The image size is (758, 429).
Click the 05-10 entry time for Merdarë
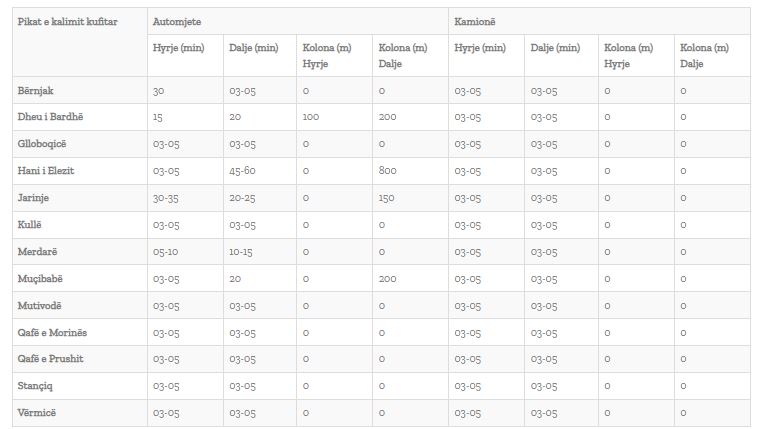click(166, 252)
